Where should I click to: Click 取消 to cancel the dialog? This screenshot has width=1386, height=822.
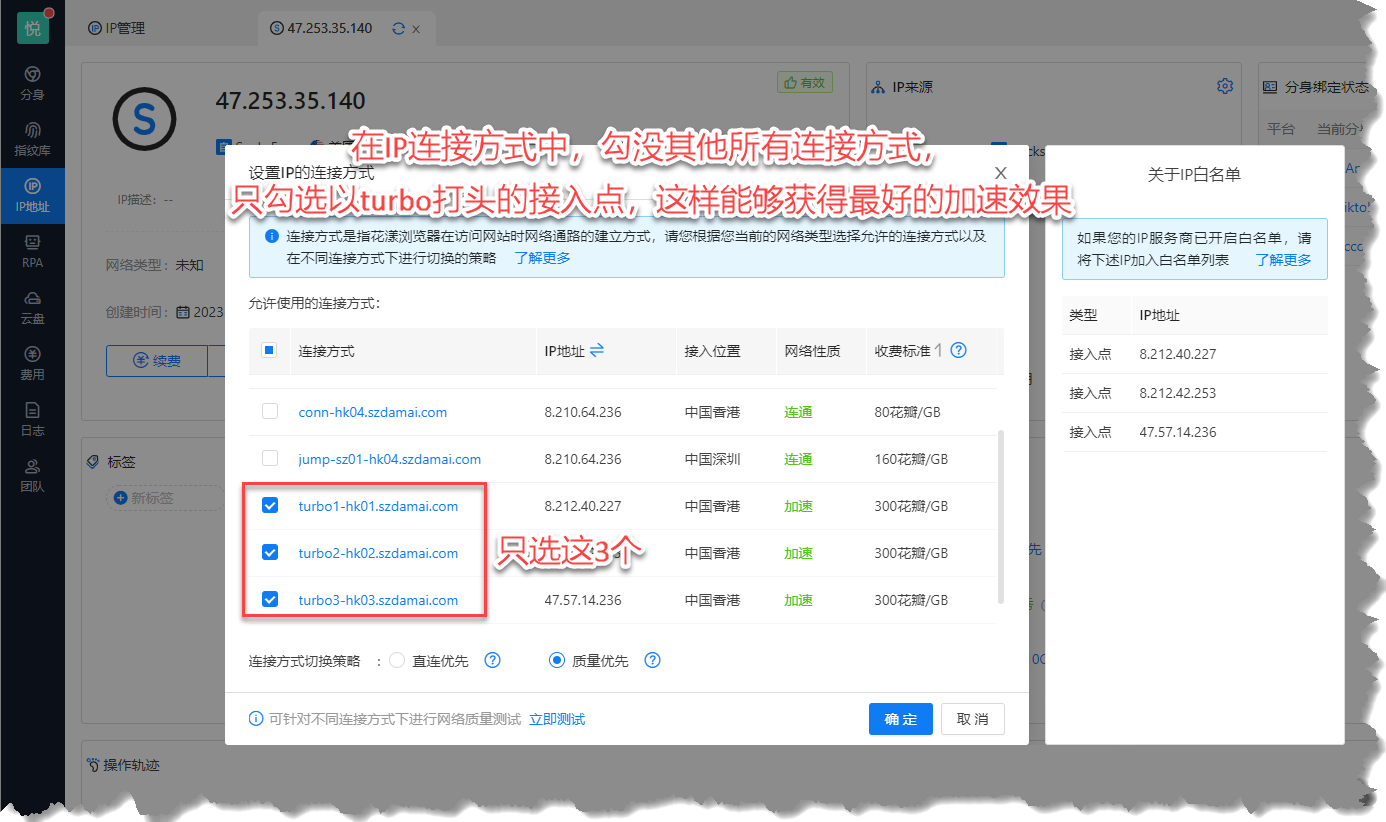(x=973, y=719)
